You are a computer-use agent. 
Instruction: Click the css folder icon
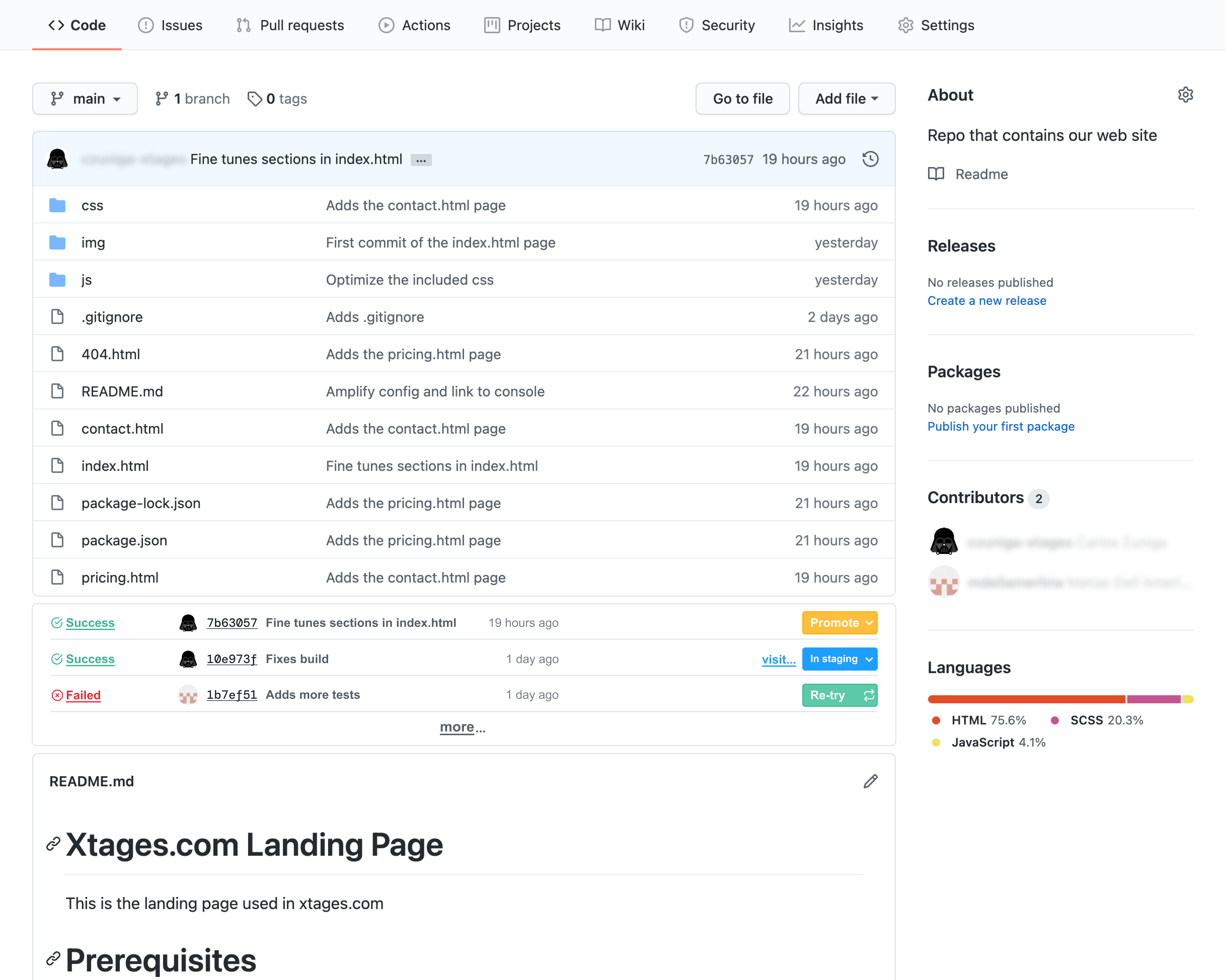click(x=57, y=205)
